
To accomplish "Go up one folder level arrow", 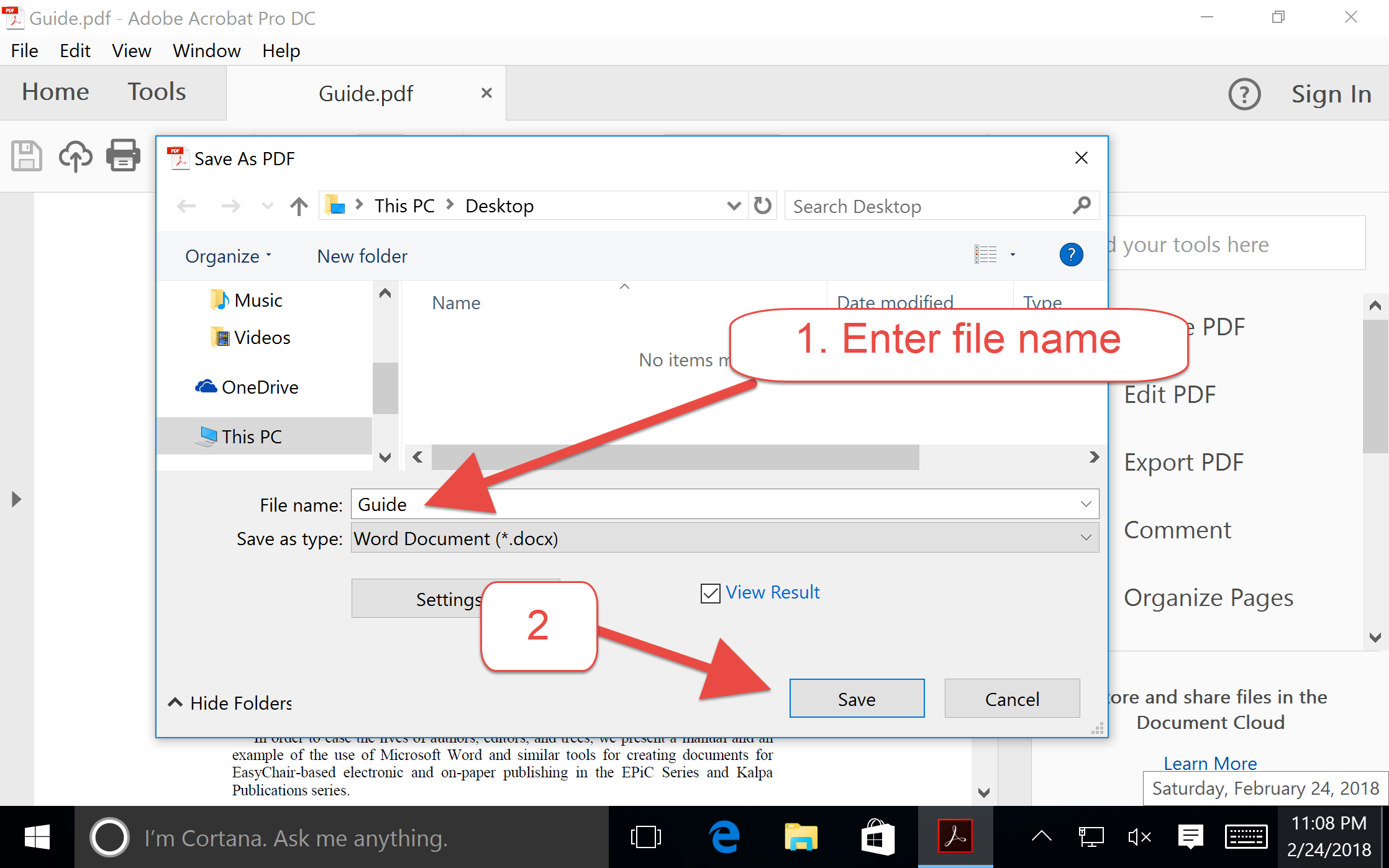I will click(299, 206).
